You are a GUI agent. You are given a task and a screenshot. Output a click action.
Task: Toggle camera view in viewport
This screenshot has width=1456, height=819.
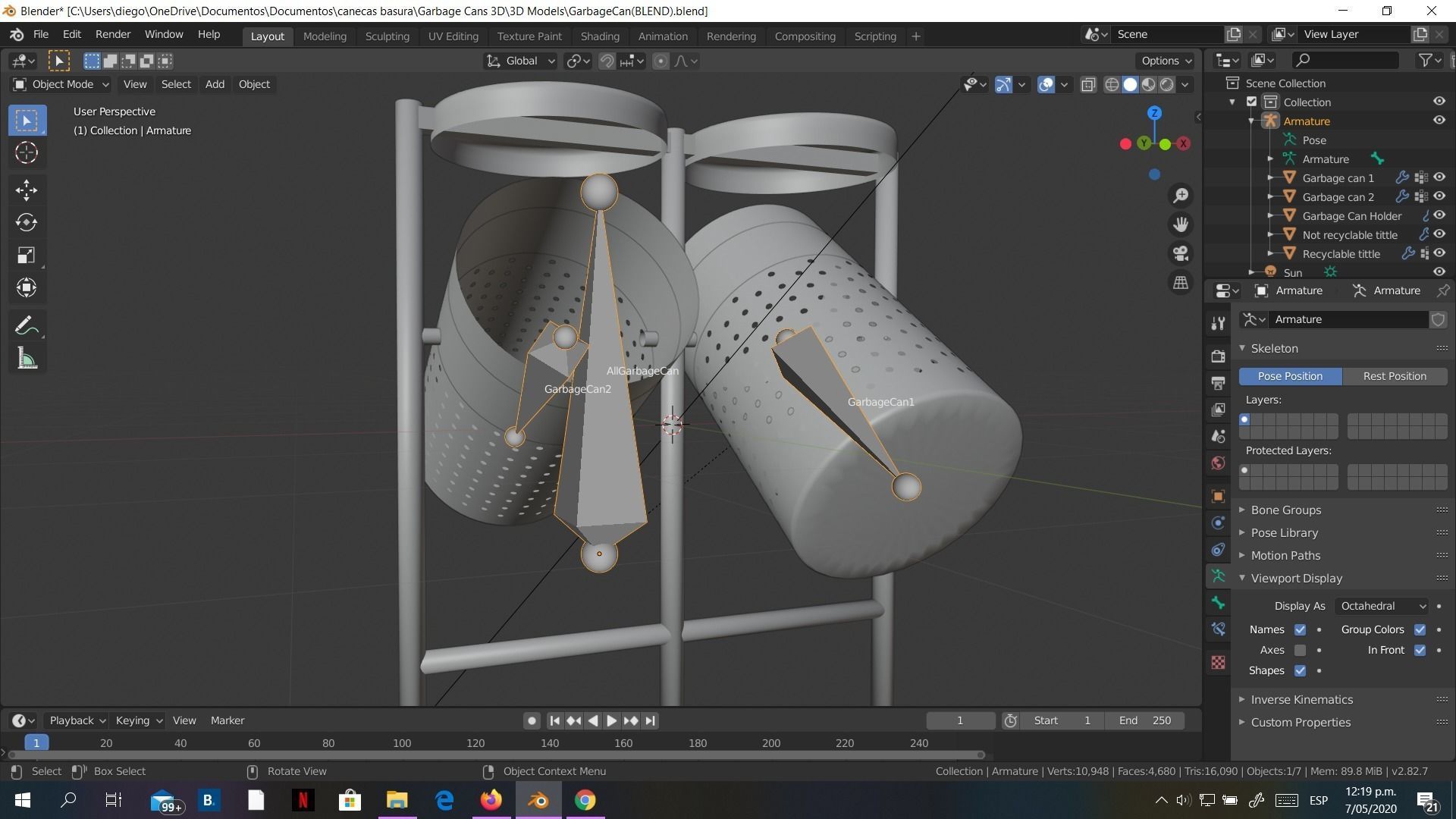[x=1181, y=253]
